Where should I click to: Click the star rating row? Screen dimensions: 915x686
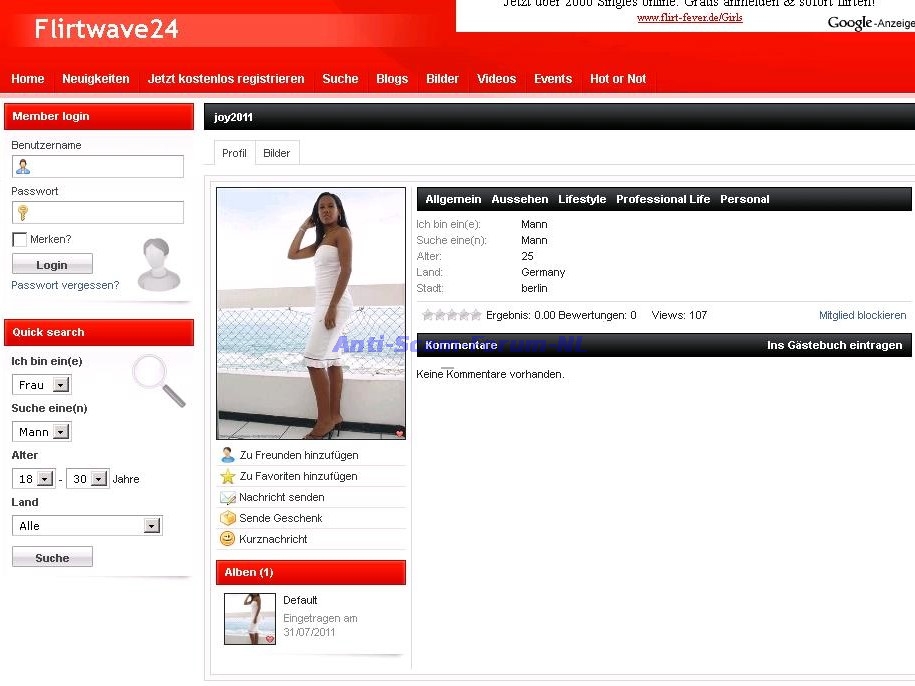point(451,315)
